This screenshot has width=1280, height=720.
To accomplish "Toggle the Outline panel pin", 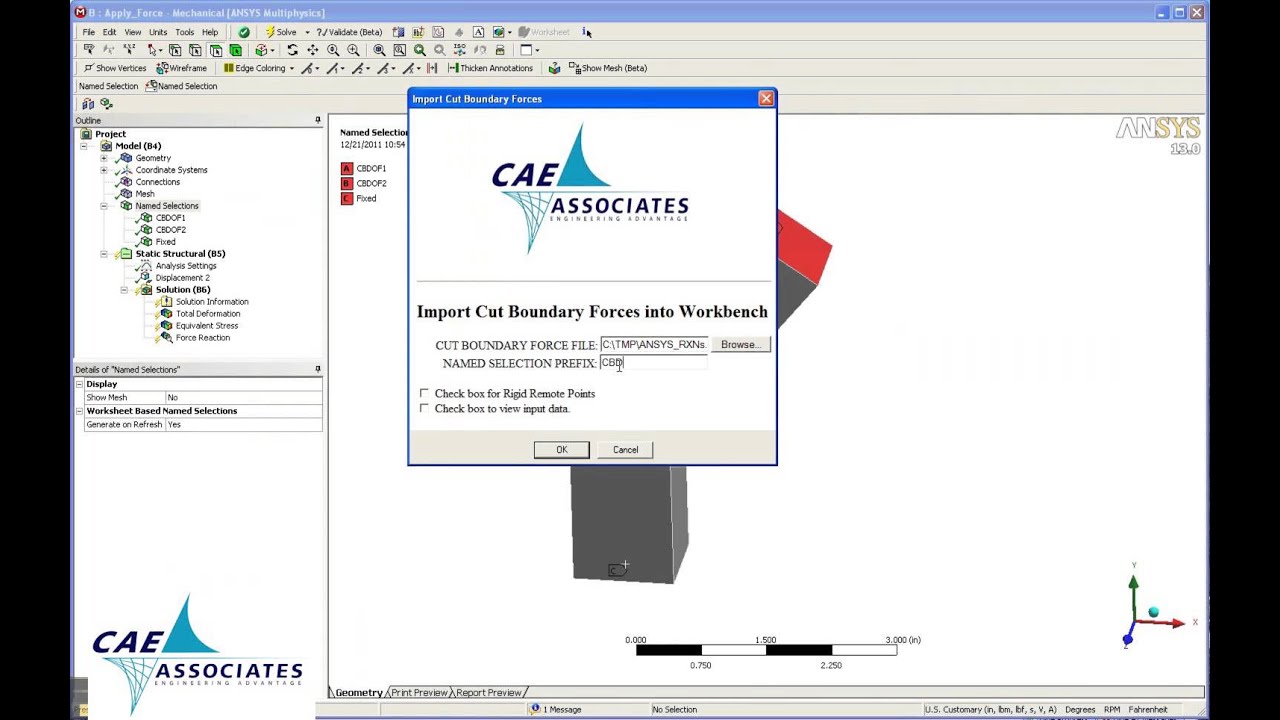I will [x=318, y=120].
